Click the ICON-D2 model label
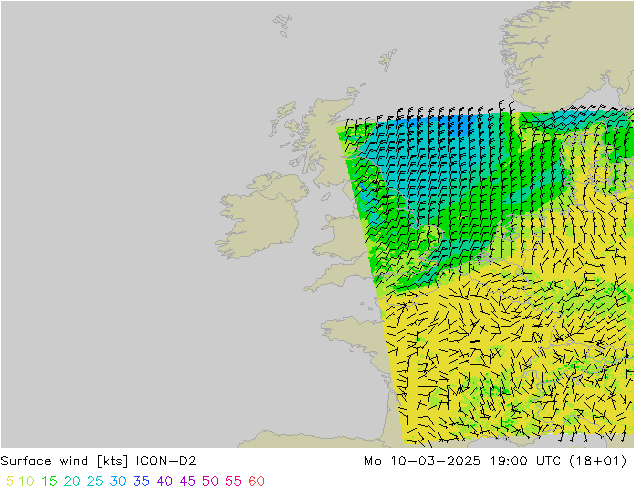Image resolution: width=634 pixels, height=490 pixels. pos(166,461)
